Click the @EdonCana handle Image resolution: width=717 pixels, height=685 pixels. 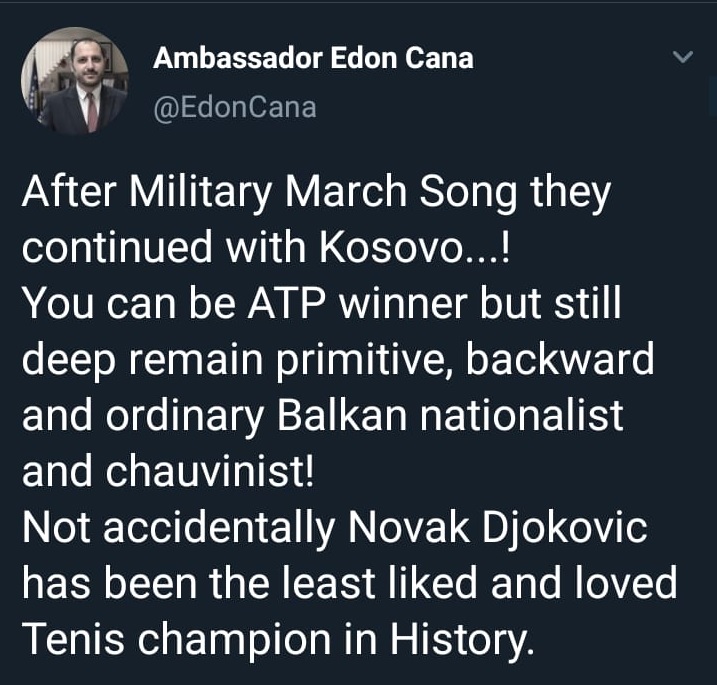point(234,106)
